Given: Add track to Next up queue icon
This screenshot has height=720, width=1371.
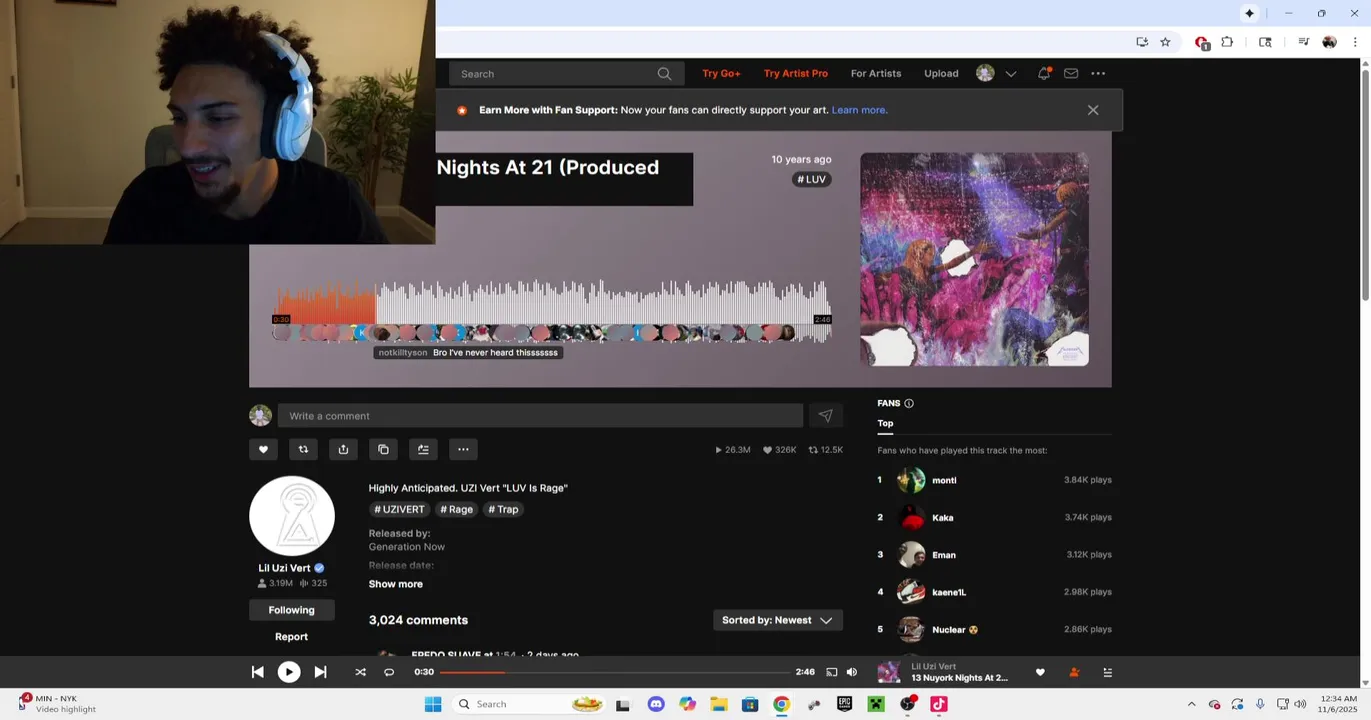Looking at the screenshot, I should point(423,450).
